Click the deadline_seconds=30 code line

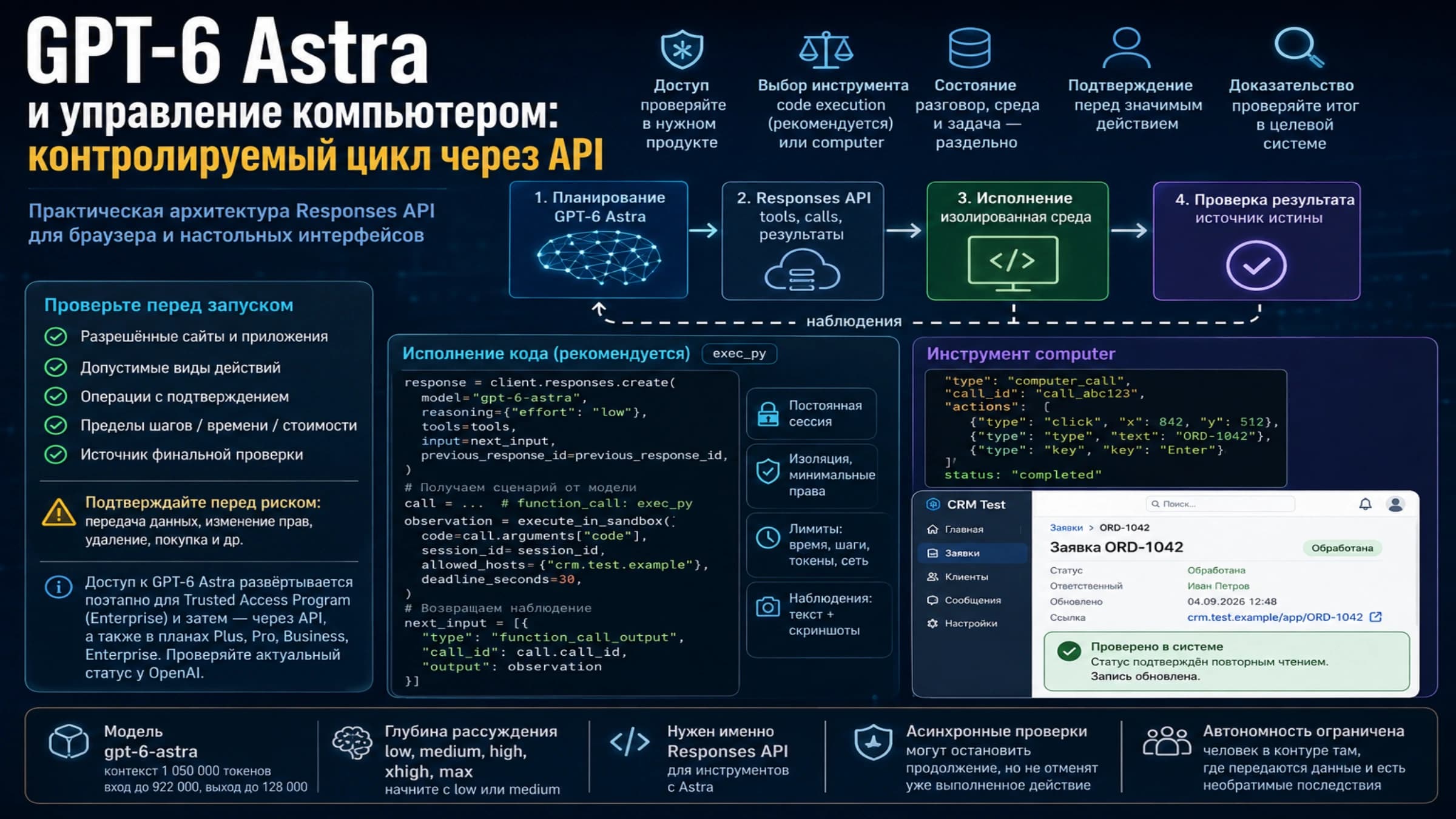click(x=502, y=580)
